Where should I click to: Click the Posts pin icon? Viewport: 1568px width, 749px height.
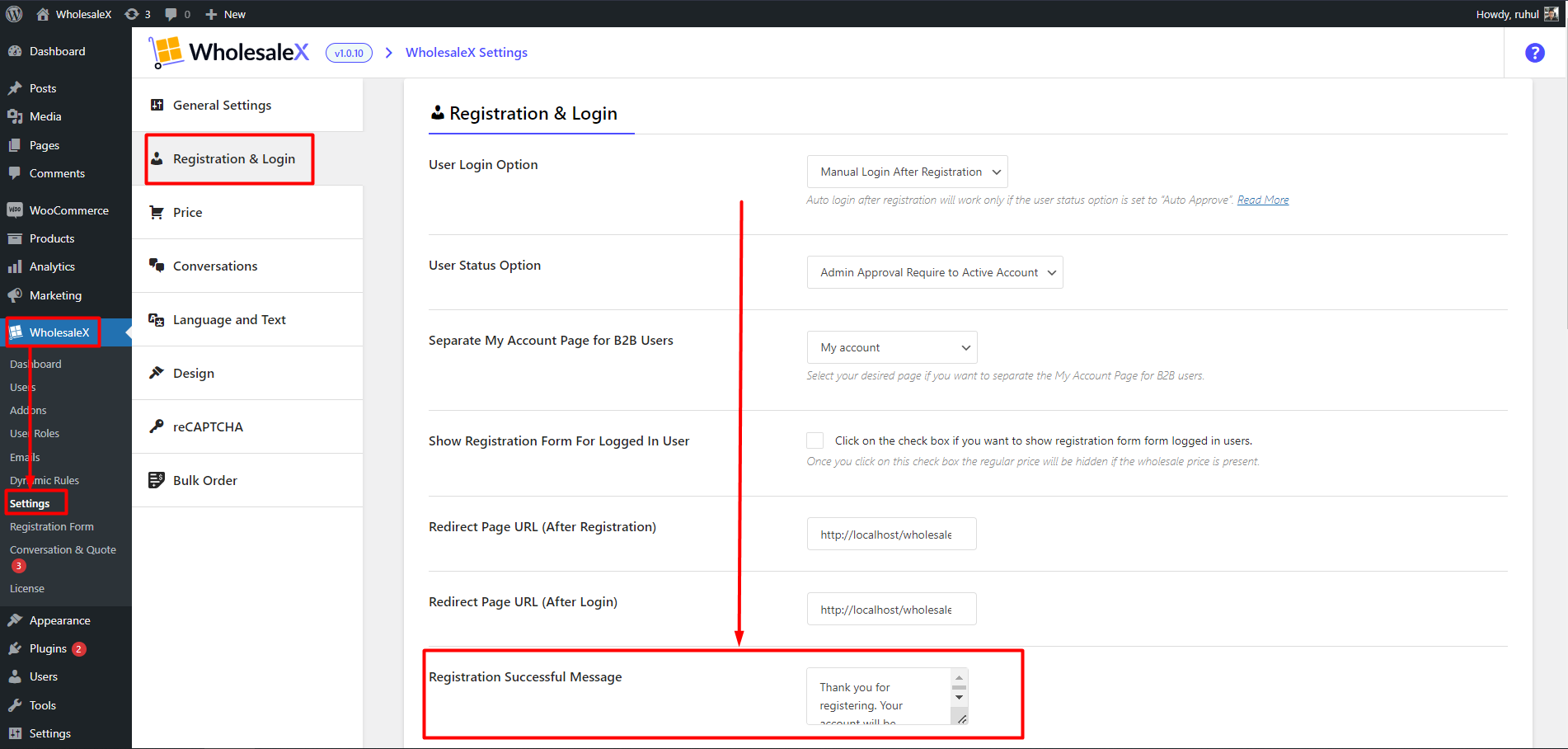(15, 88)
